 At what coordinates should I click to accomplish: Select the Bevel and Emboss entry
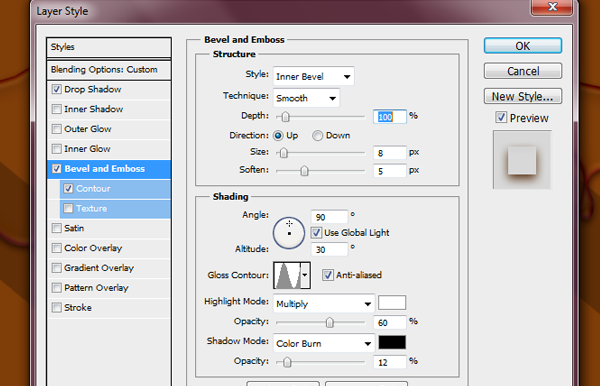pyautogui.click(x=104, y=169)
